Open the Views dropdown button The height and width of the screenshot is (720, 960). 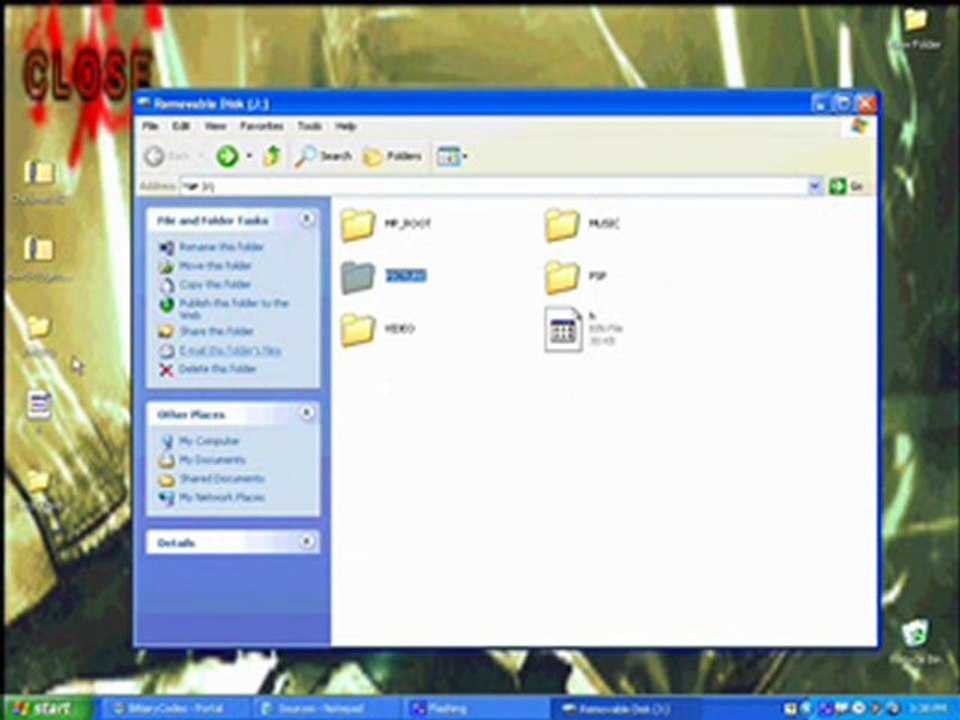tap(452, 157)
